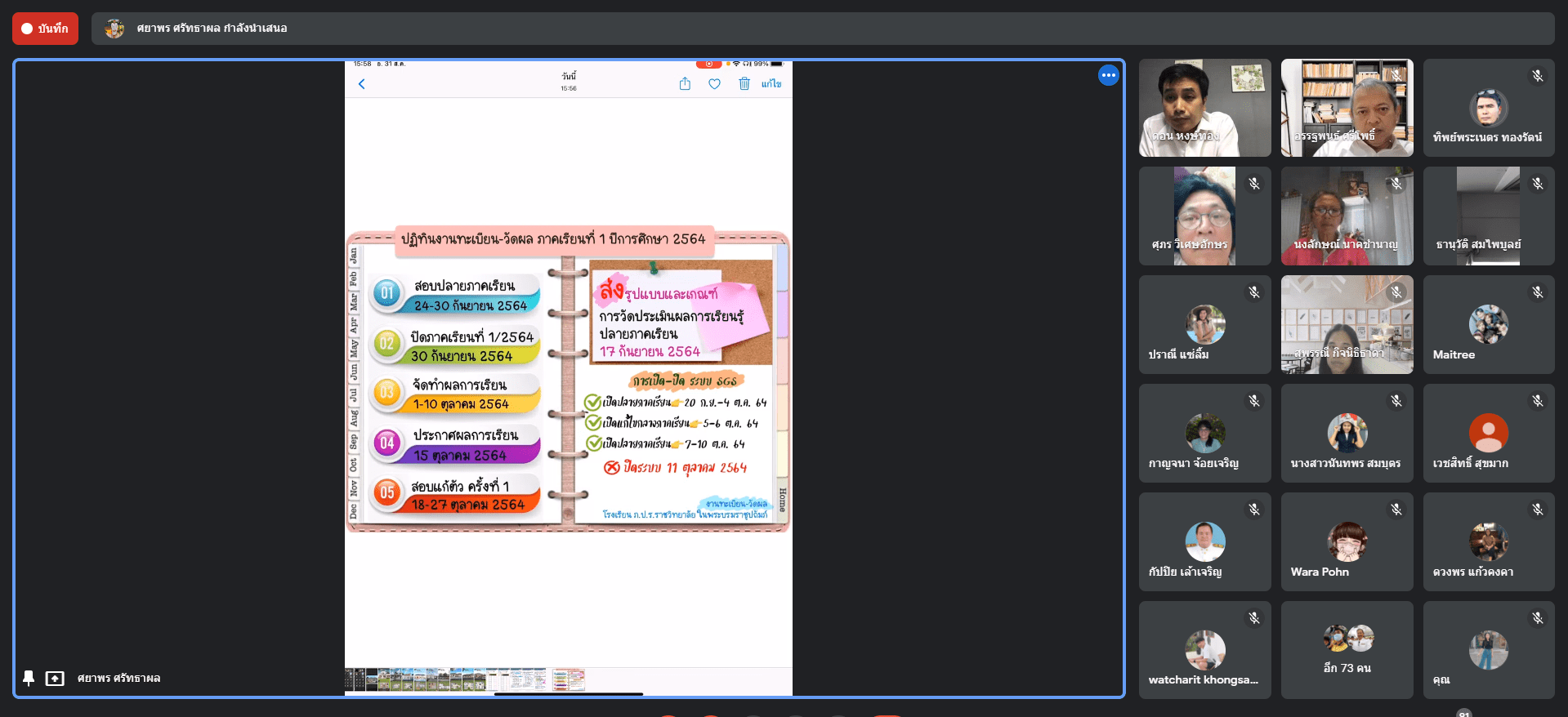The height and width of the screenshot is (717, 1568).
Task: Click the mic-off icon on watcharit khongsa tile
Action: (x=1253, y=618)
